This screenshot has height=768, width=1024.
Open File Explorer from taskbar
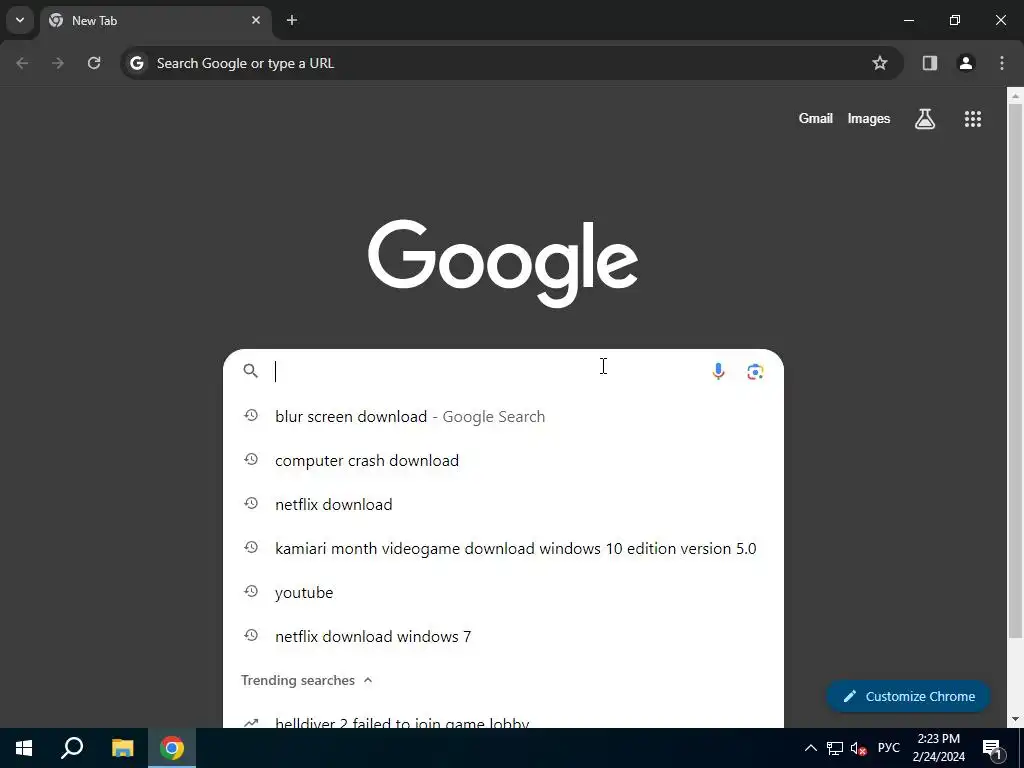tap(122, 748)
